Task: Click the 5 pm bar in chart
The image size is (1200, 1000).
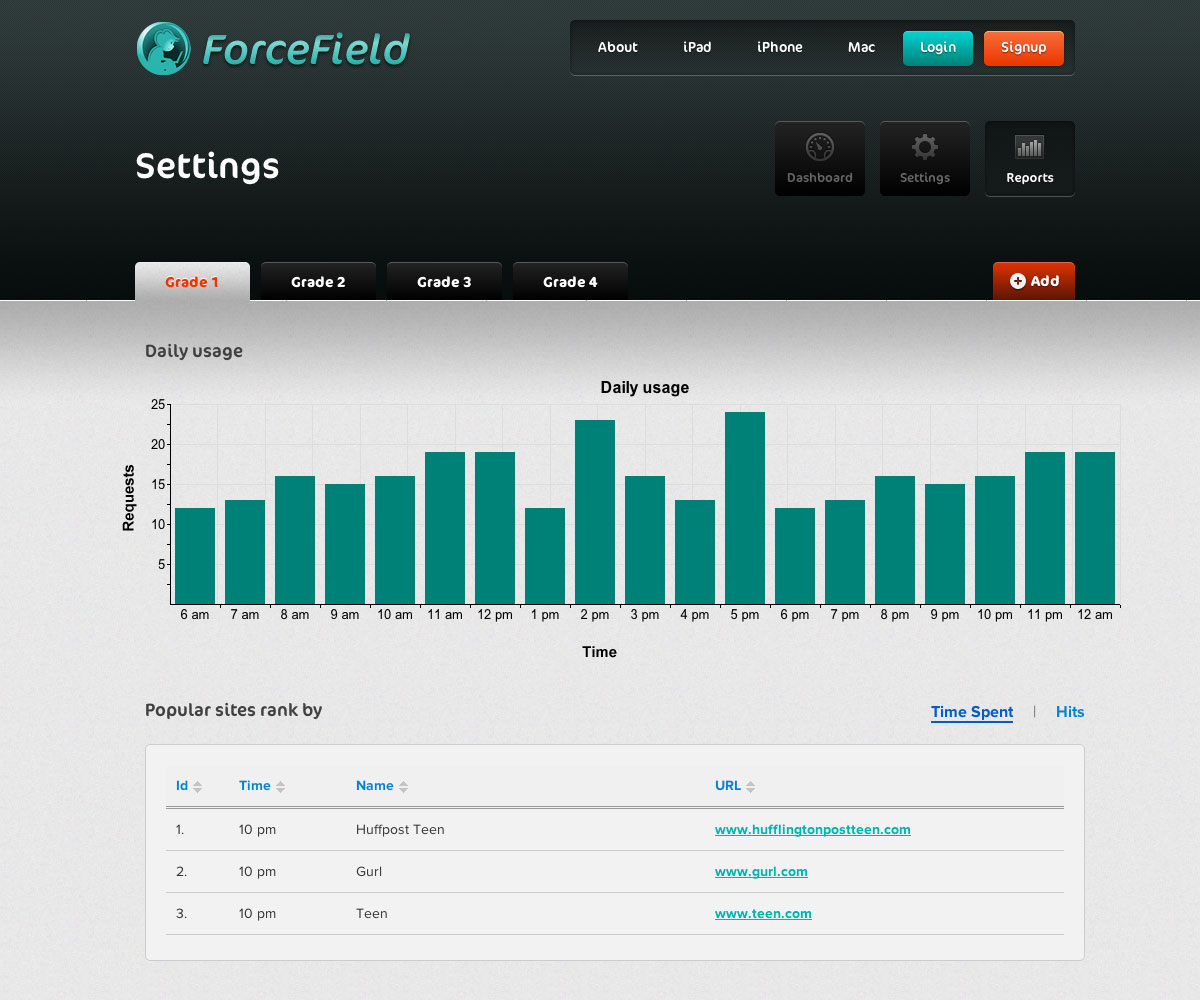Action: (x=745, y=508)
